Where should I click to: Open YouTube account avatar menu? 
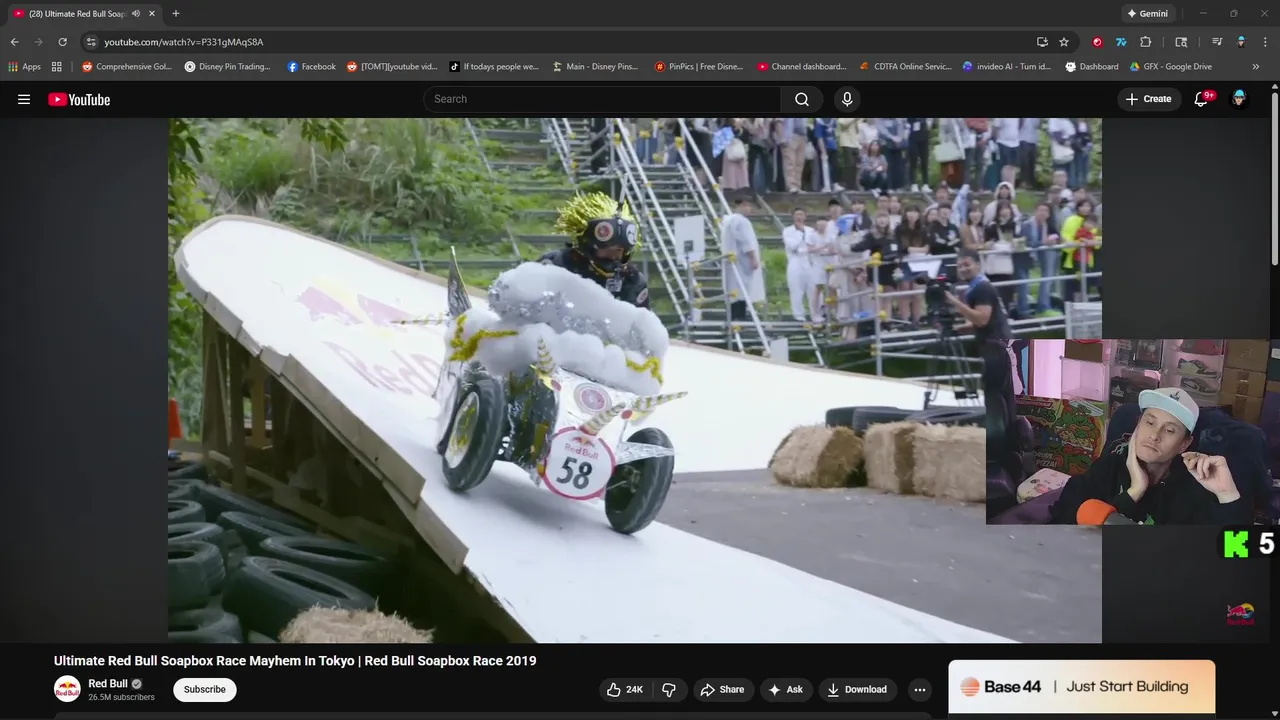pos(1239,99)
